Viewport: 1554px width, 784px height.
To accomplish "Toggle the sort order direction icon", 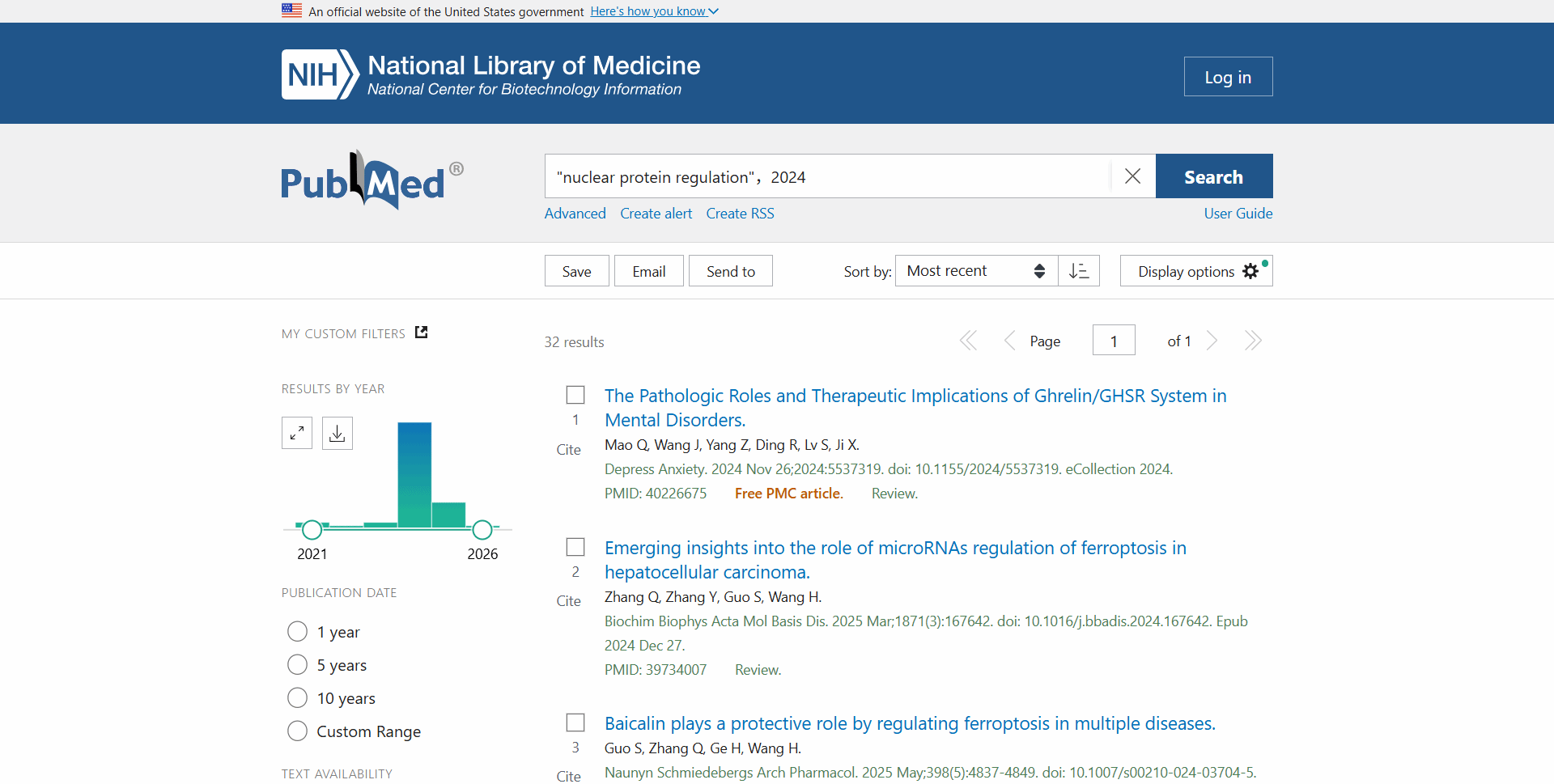I will [1079, 271].
